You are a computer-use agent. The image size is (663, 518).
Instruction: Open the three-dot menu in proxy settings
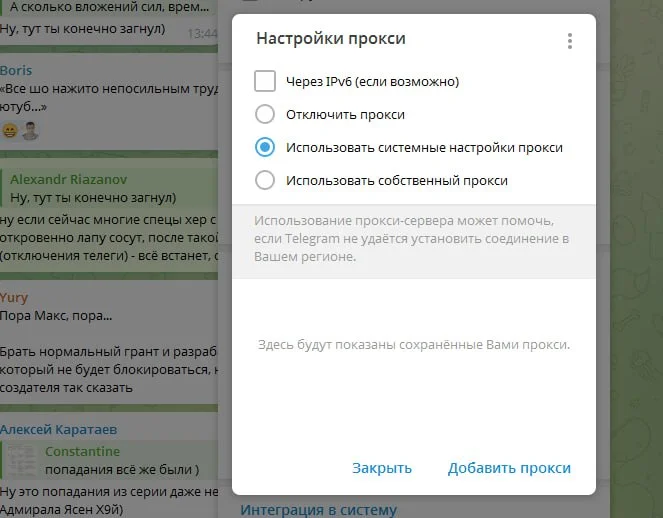570,41
